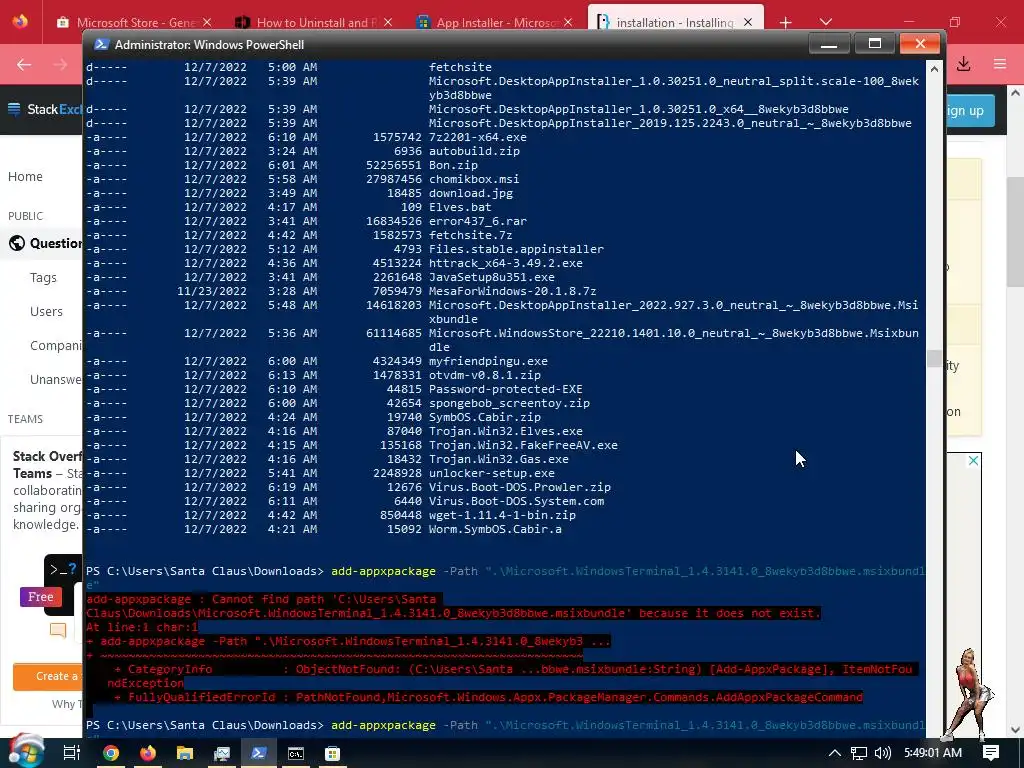
Task: Click the Worm.SymbOS.Cabir.a entry
Action: (x=495, y=529)
